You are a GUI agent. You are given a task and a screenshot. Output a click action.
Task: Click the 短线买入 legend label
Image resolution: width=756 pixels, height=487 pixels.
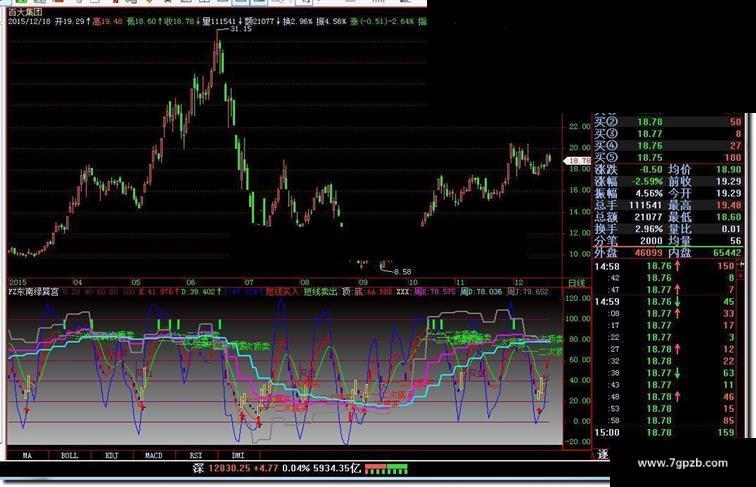point(283,292)
